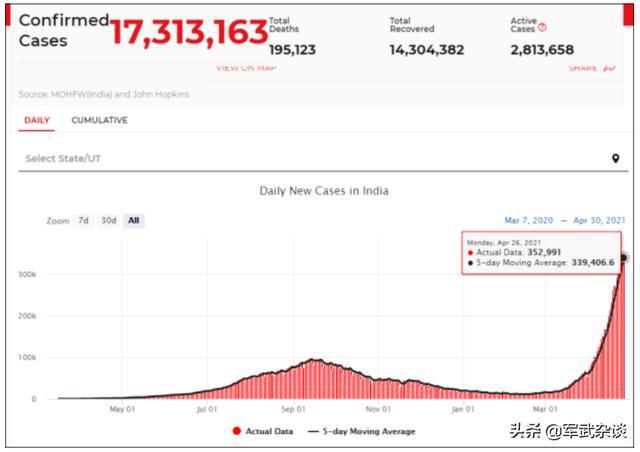The width and height of the screenshot is (640, 452).
Task: Click the highlighted data point at chart peak
Action: tap(624, 258)
